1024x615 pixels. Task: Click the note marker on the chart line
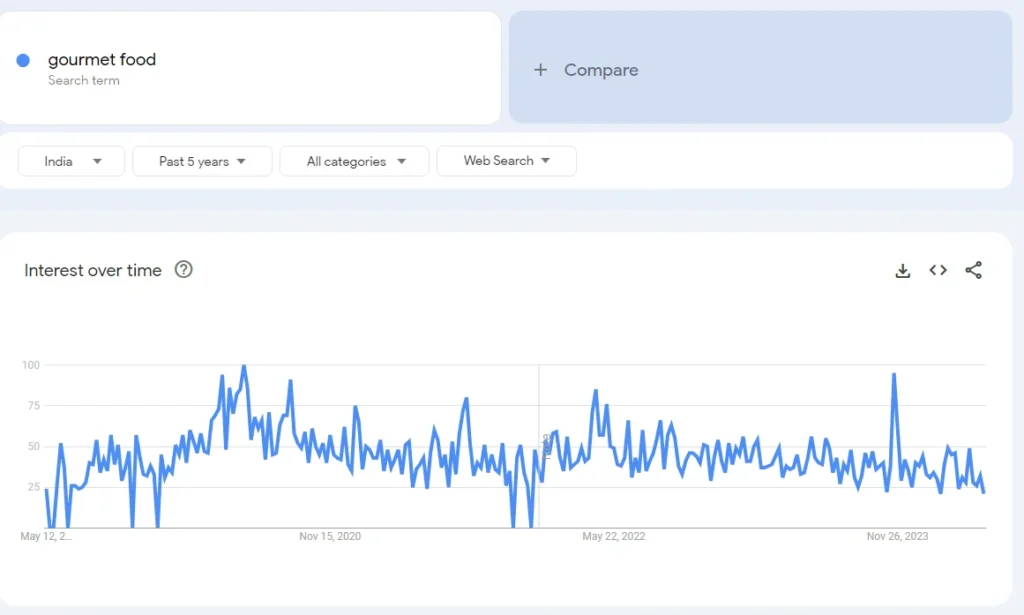coord(546,444)
